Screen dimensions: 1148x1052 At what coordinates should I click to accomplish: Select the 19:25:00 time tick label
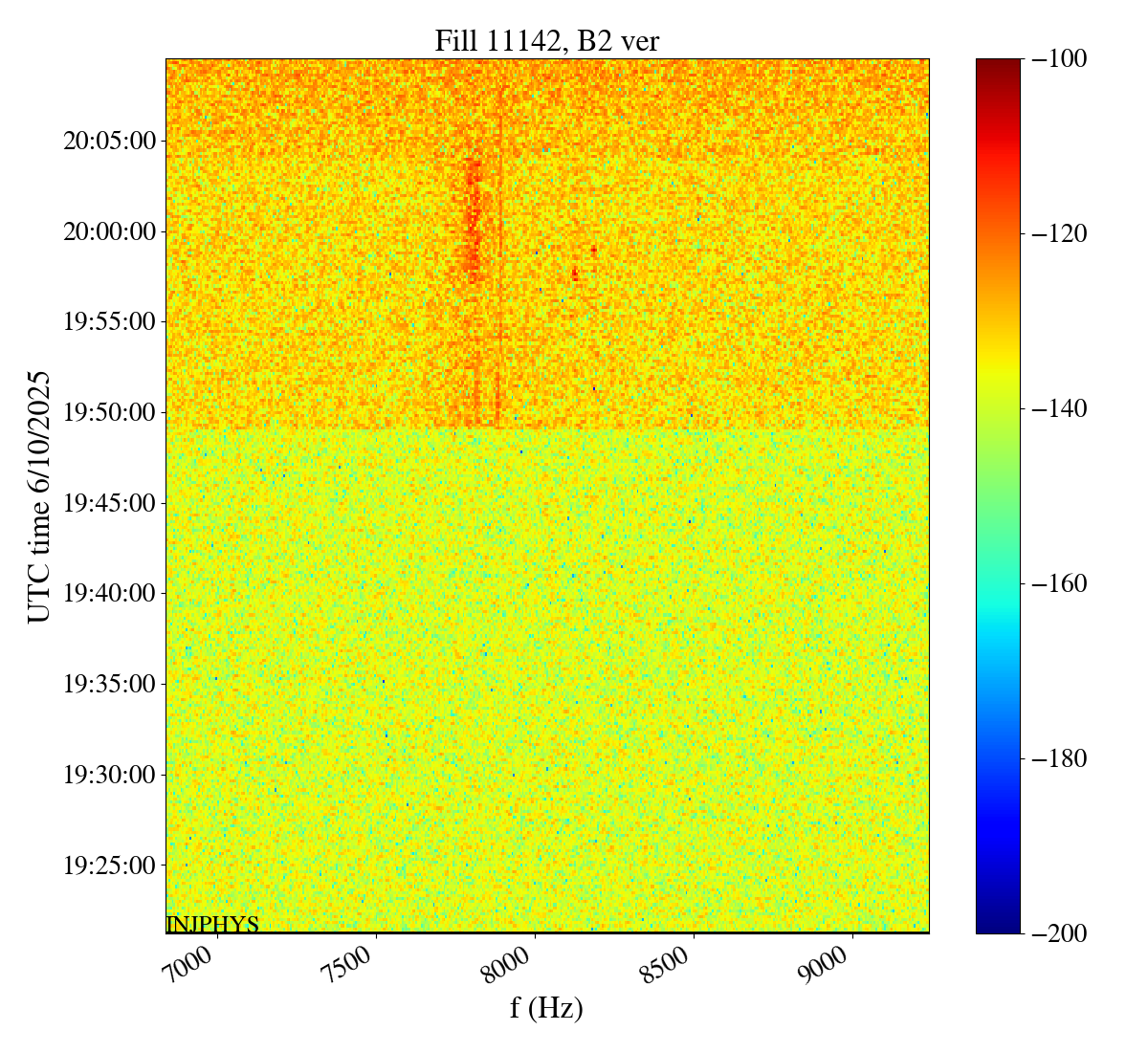point(109,865)
